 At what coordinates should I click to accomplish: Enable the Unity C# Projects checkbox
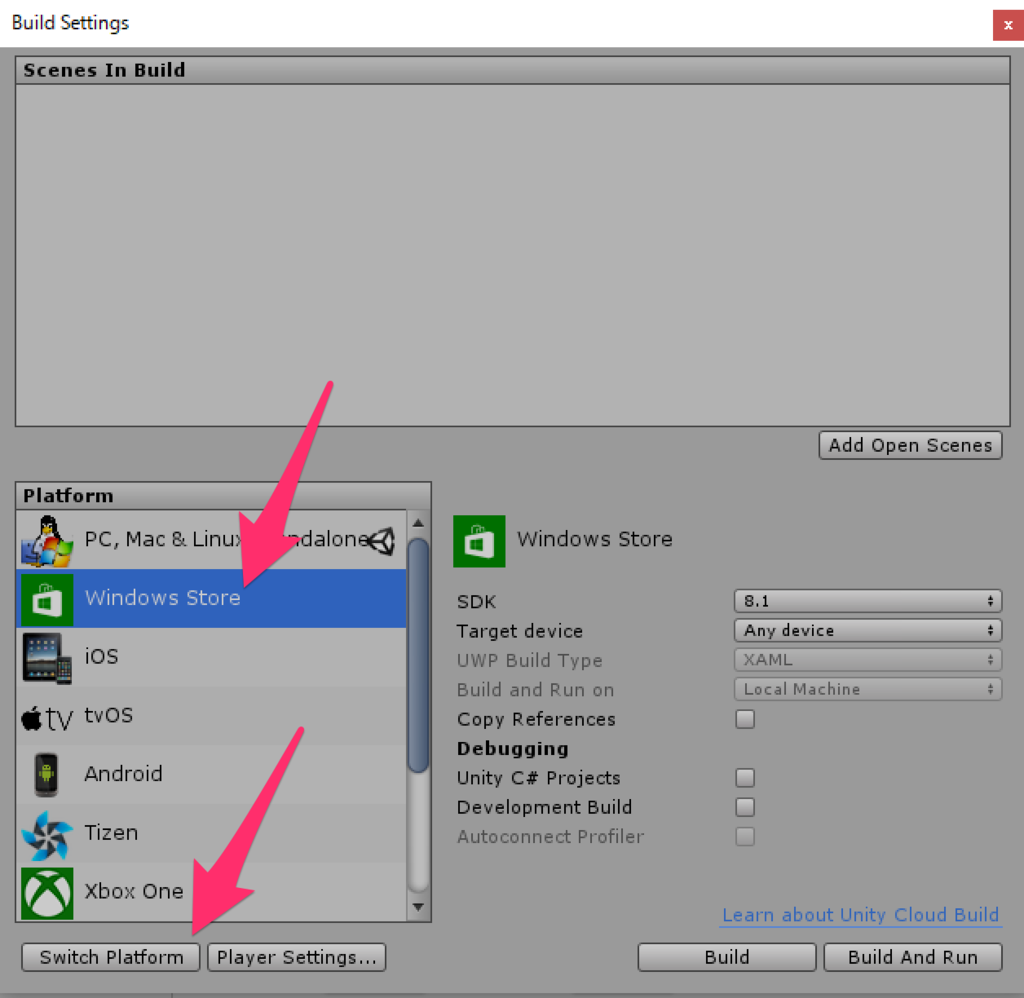tap(744, 778)
